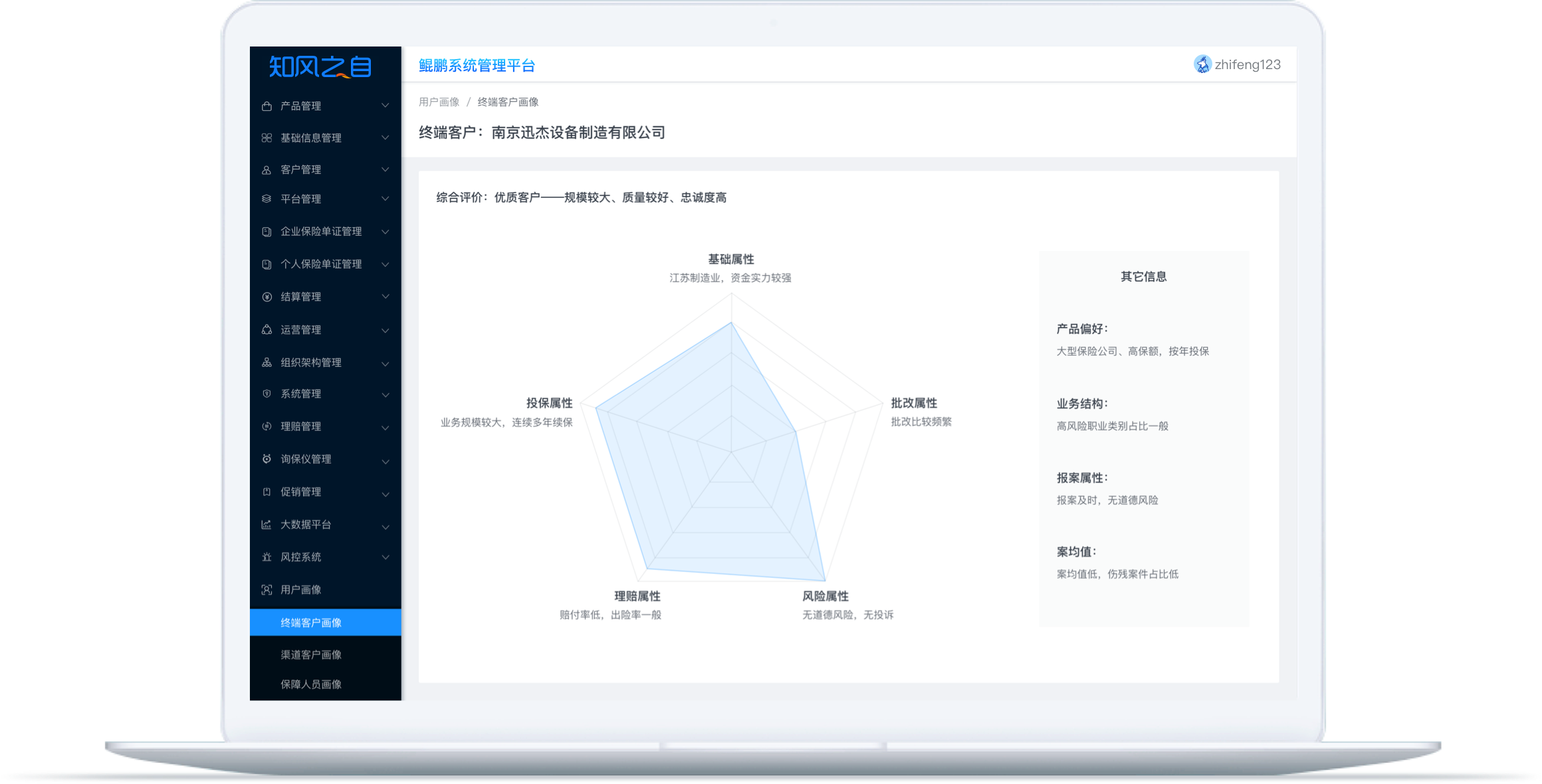Expand the 企业保险单证管理 chevron
Image resolution: width=1542 pixels, height=784 pixels.
click(385, 232)
